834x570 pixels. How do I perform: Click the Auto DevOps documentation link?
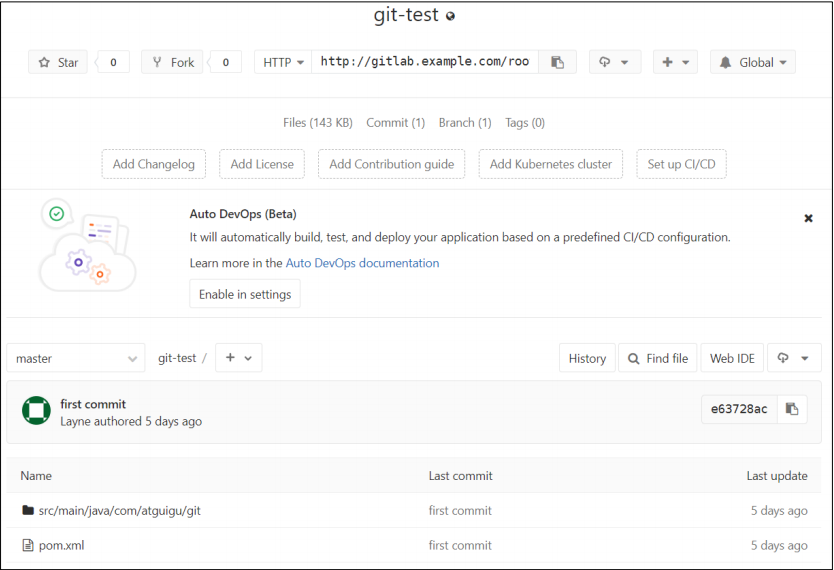(362, 263)
